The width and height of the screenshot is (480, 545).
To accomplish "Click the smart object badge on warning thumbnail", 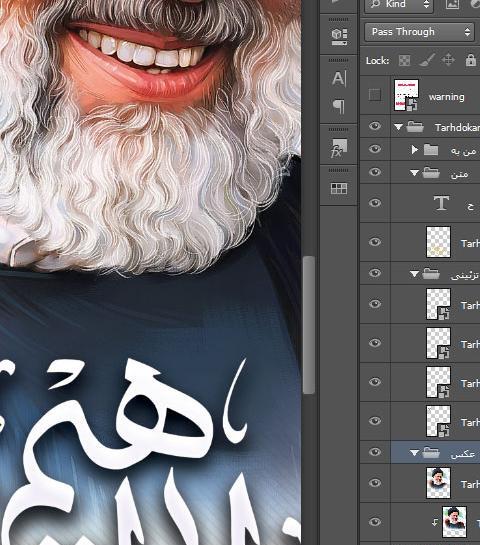I will pos(412,105).
